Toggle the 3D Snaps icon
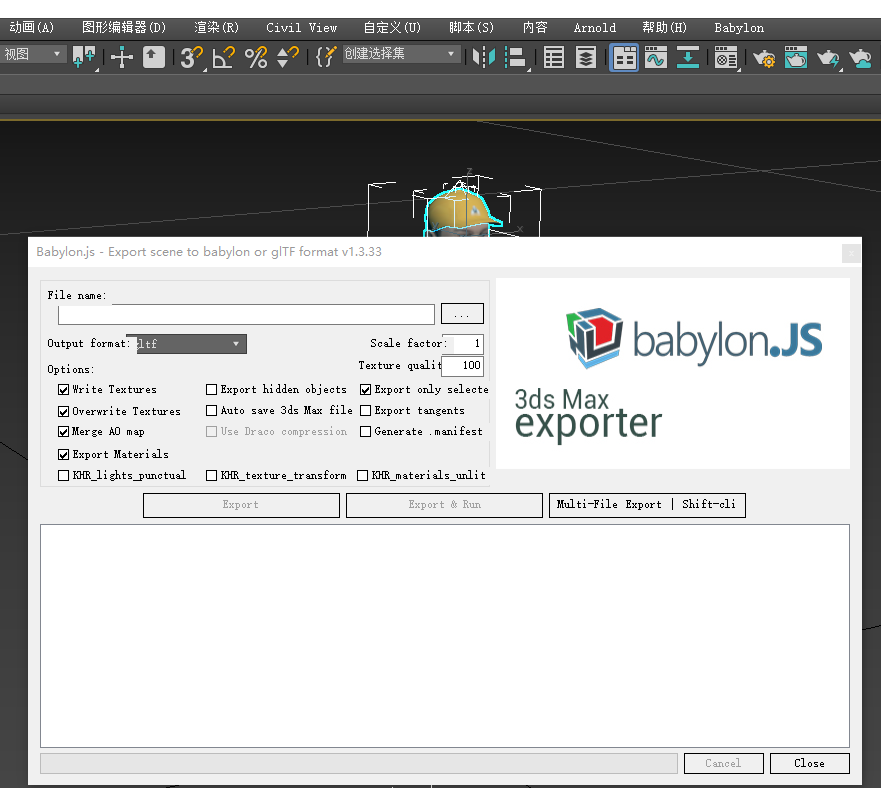The height and width of the screenshot is (788, 881). click(x=191, y=57)
